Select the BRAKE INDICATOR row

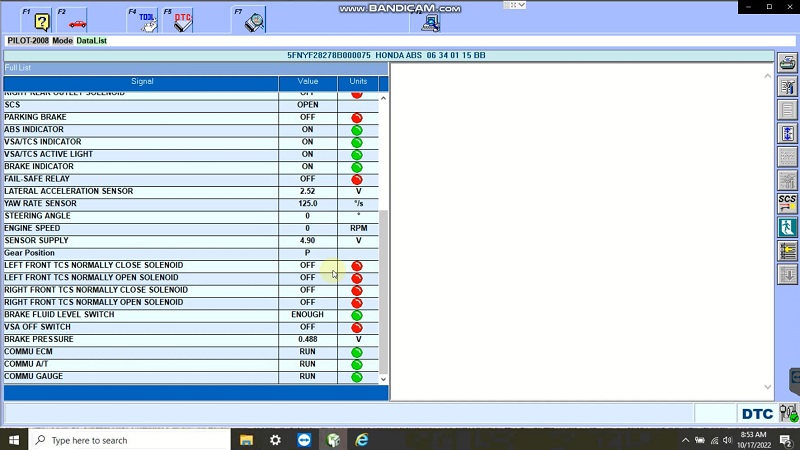[x=191, y=166]
